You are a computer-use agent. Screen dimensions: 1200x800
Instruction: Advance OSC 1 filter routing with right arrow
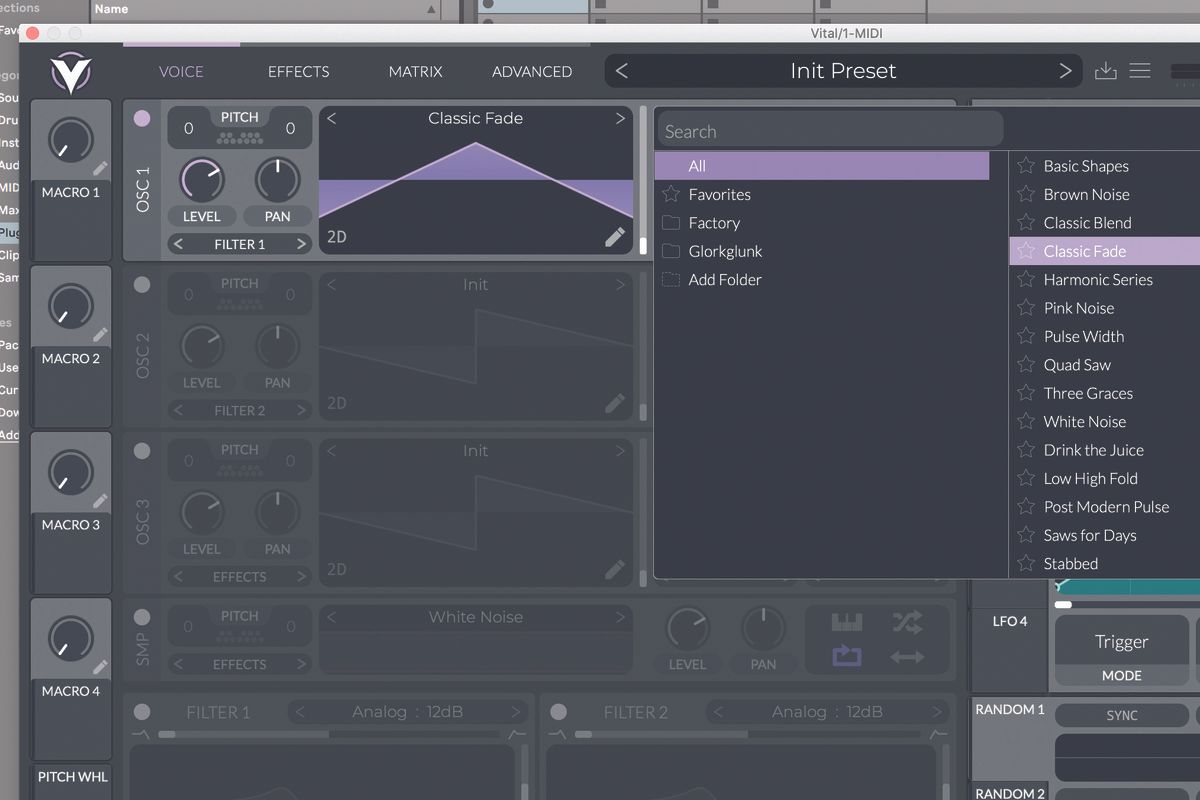coord(301,243)
